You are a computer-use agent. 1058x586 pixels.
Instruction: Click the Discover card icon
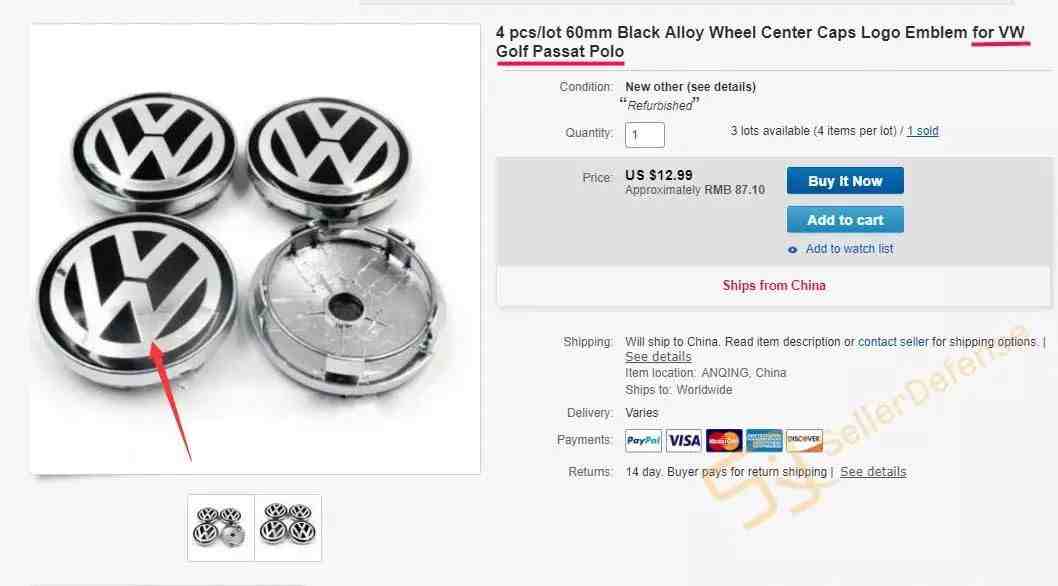804,441
